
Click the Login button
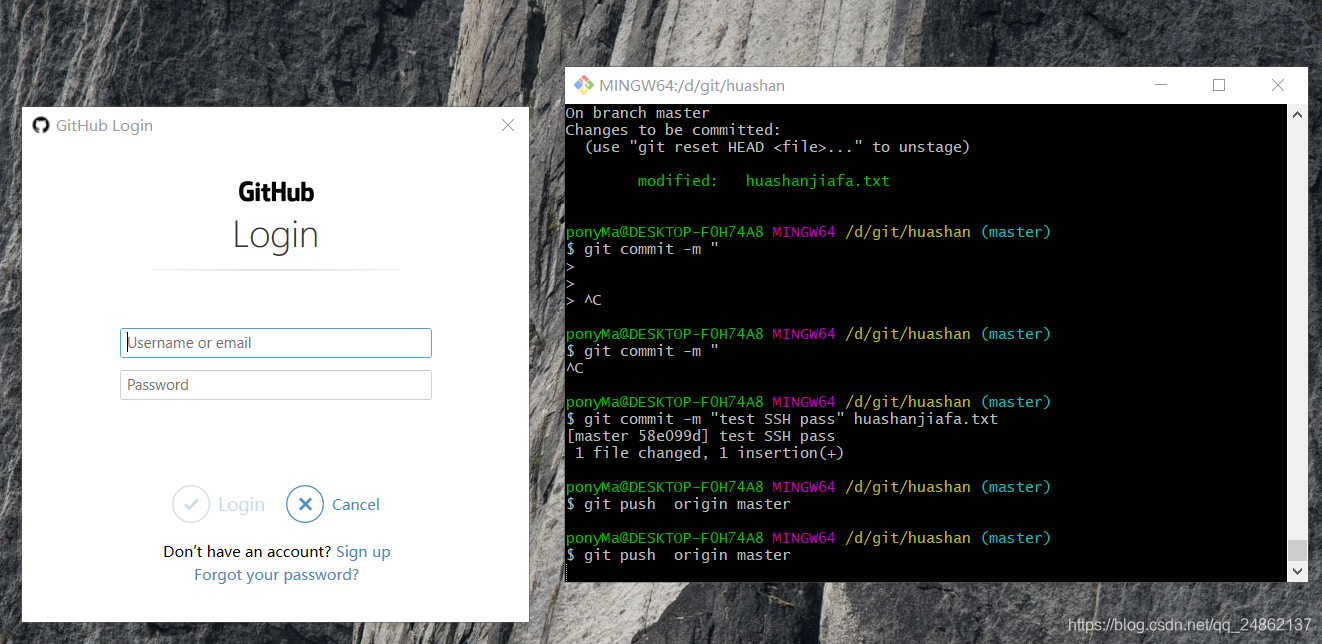coord(219,504)
